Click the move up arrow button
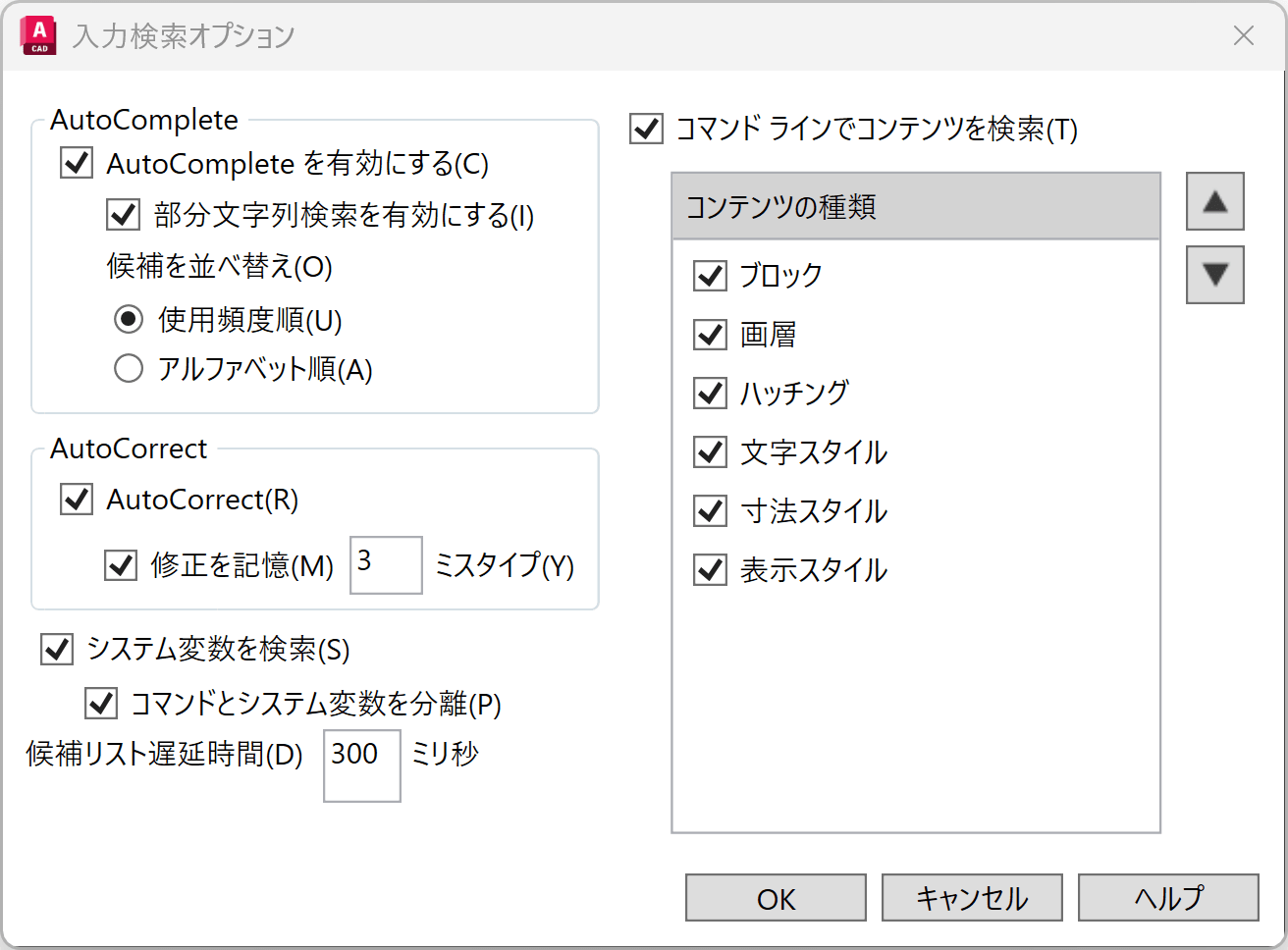The image size is (1288, 950). pyautogui.click(x=1214, y=202)
